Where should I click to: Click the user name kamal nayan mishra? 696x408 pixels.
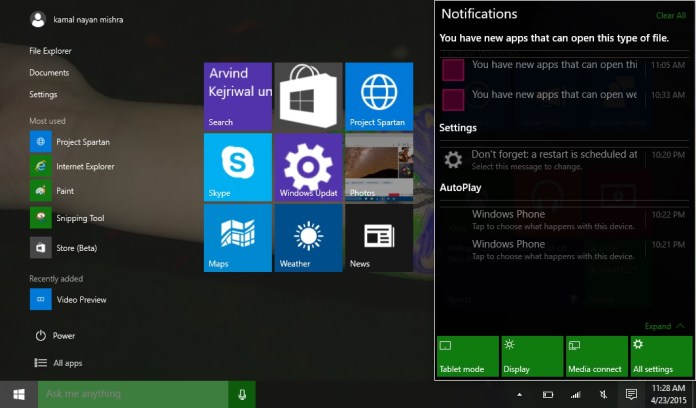coord(88,20)
